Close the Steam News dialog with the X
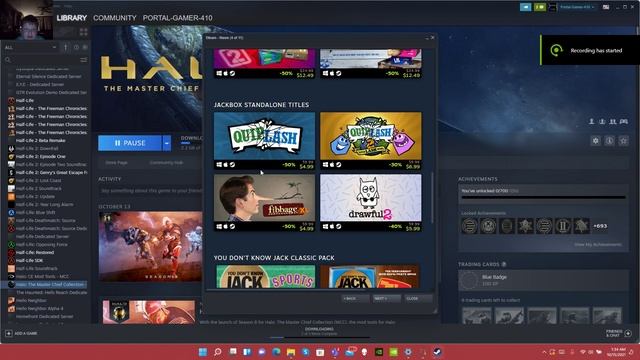Screen dimensions: 640x360 pos(433,38)
